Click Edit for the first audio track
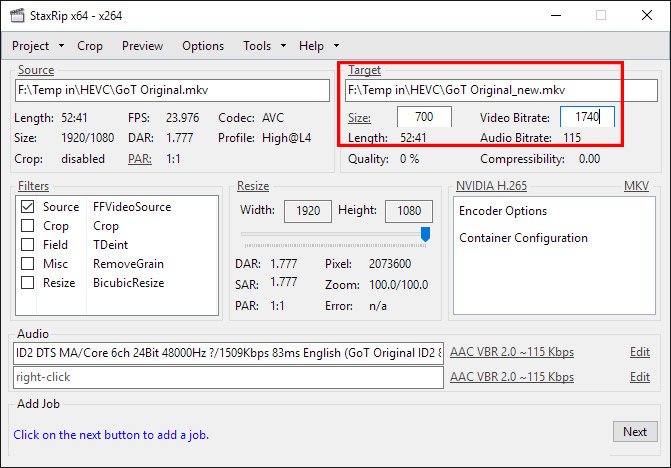671x468 pixels. click(639, 352)
